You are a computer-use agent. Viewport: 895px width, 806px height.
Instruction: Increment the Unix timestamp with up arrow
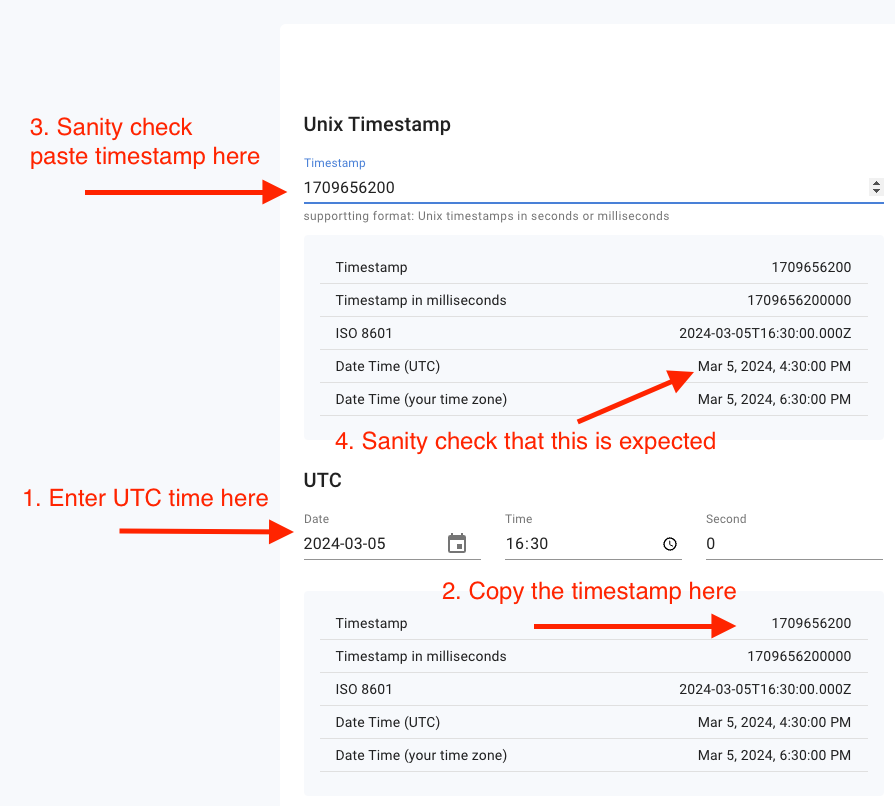point(876,183)
